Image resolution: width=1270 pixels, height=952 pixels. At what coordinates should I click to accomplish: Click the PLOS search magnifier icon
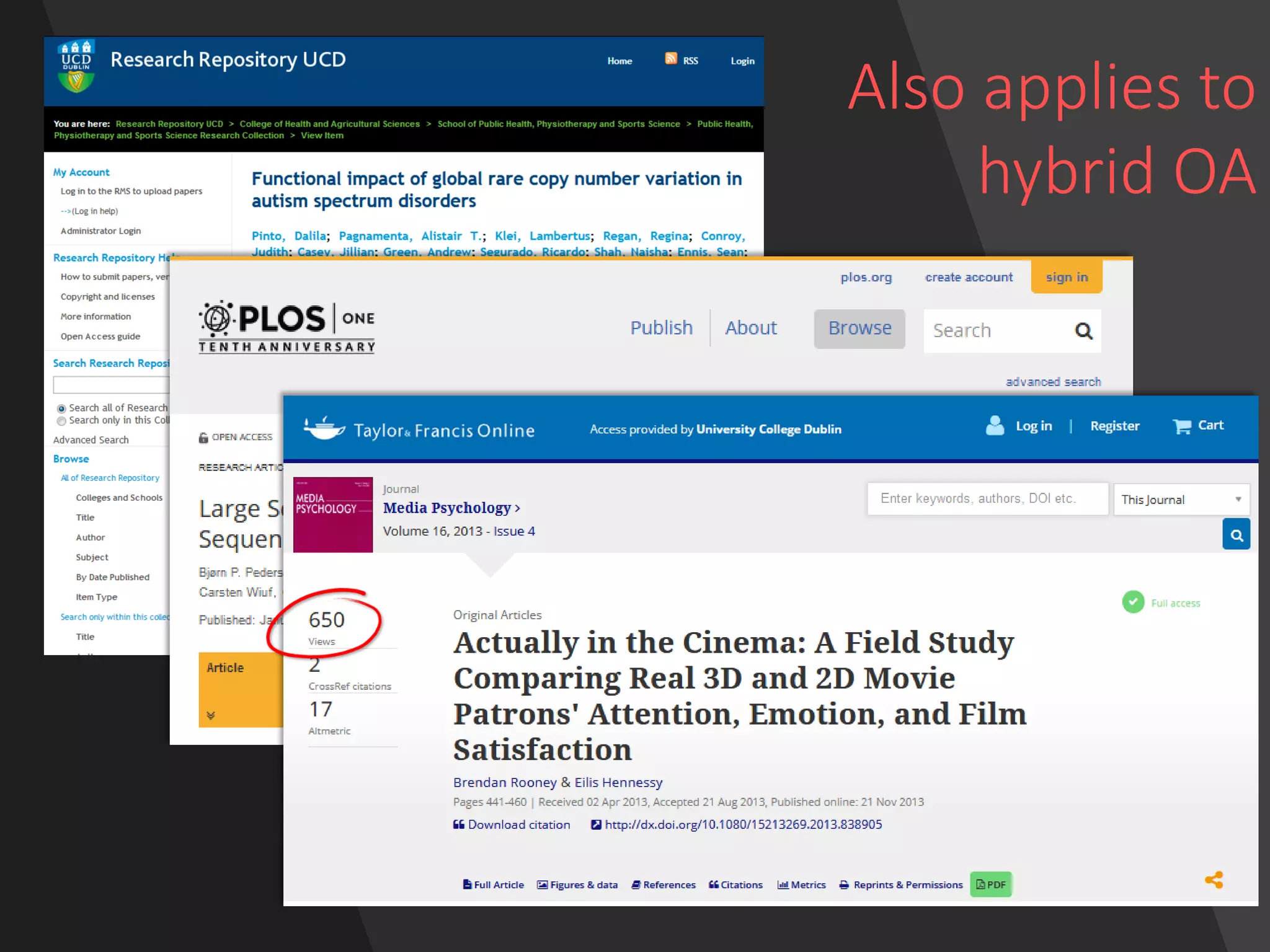1083,331
